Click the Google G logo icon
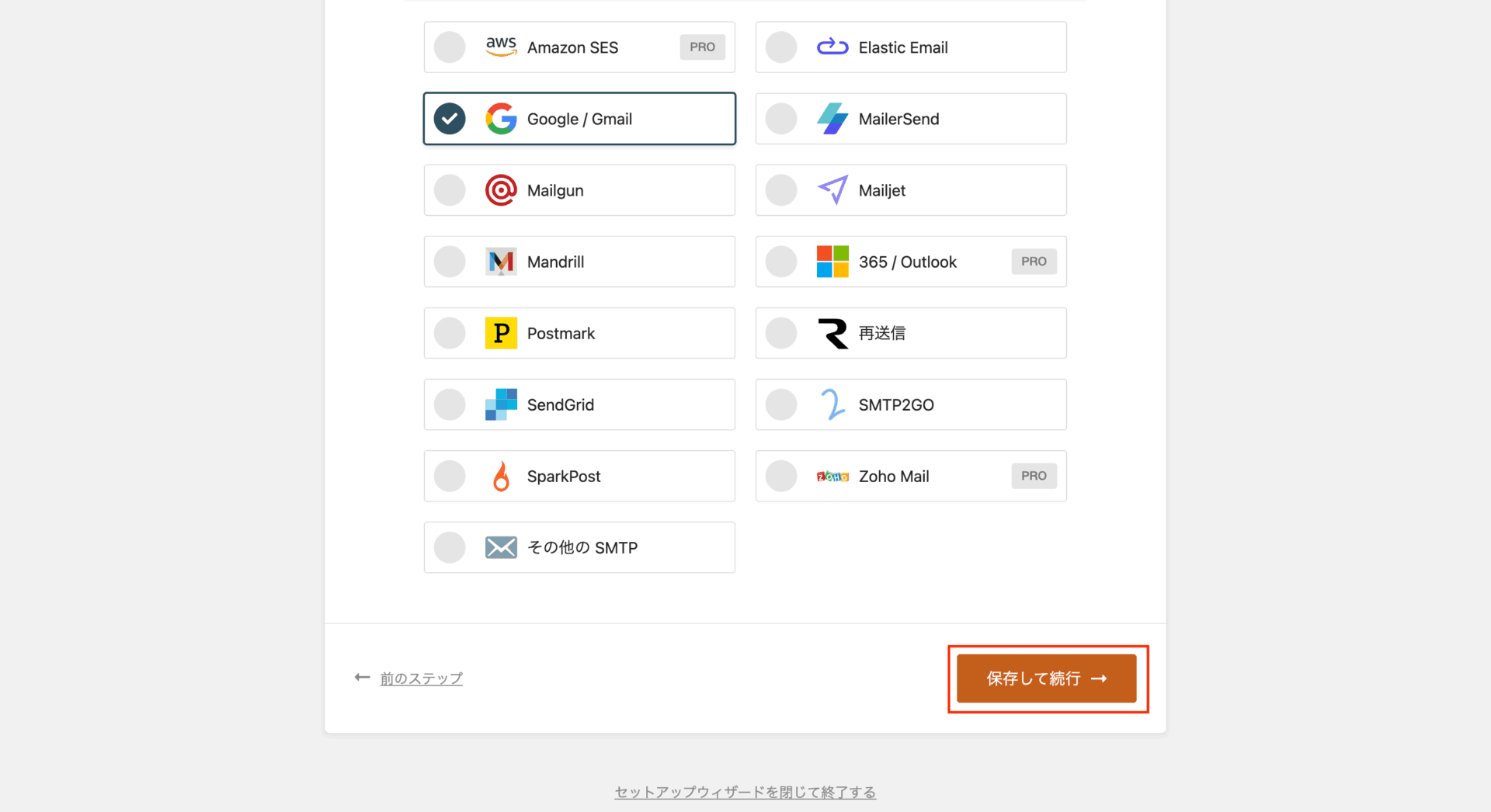1491x812 pixels. pos(501,119)
